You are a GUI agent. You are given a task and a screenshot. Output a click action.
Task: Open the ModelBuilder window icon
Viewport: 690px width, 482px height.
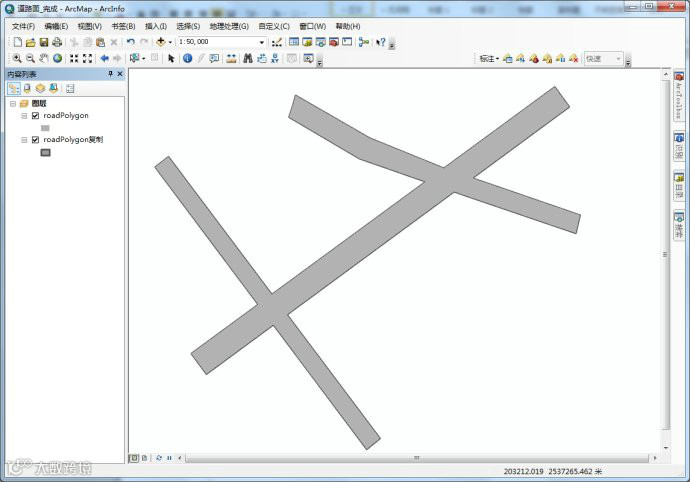click(363, 42)
